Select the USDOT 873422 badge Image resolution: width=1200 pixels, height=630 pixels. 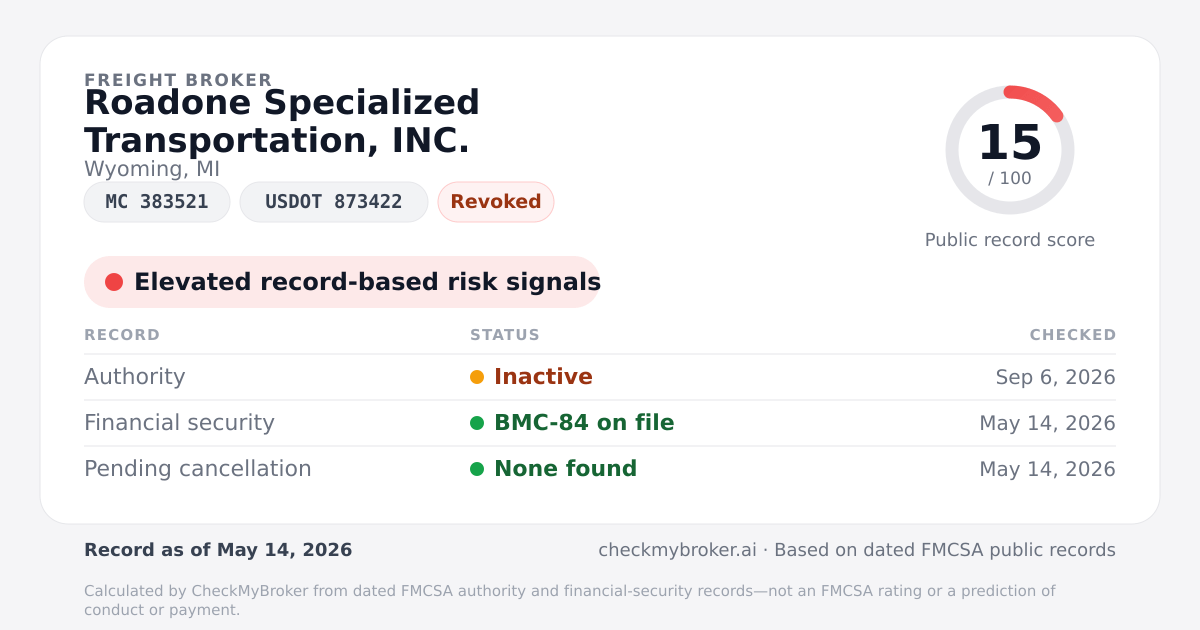[334, 202]
